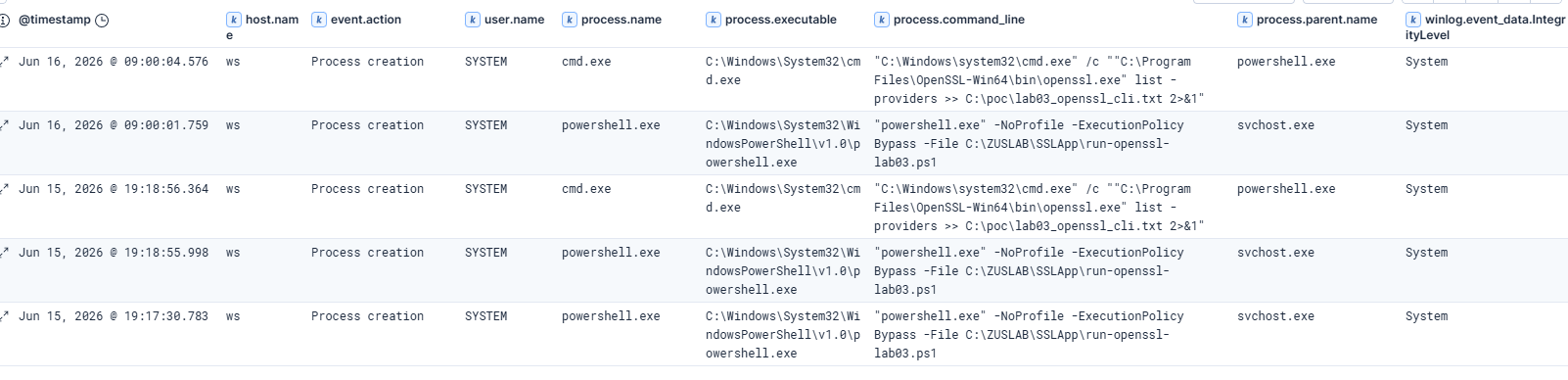Click Process creation in the 09:00:04.576 row

point(367,62)
